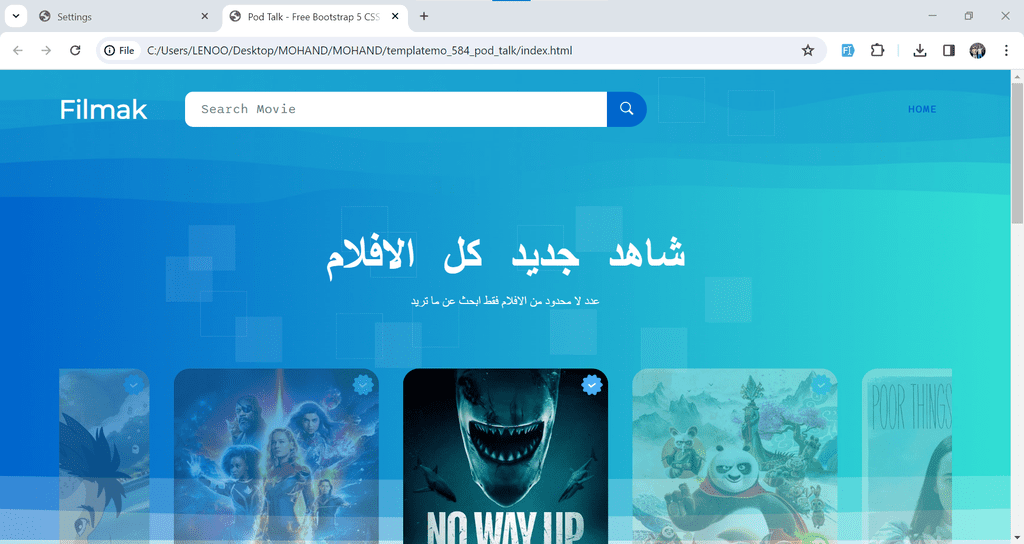Reload the current page
The height and width of the screenshot is (544, 1024).
tap(75, 50)
